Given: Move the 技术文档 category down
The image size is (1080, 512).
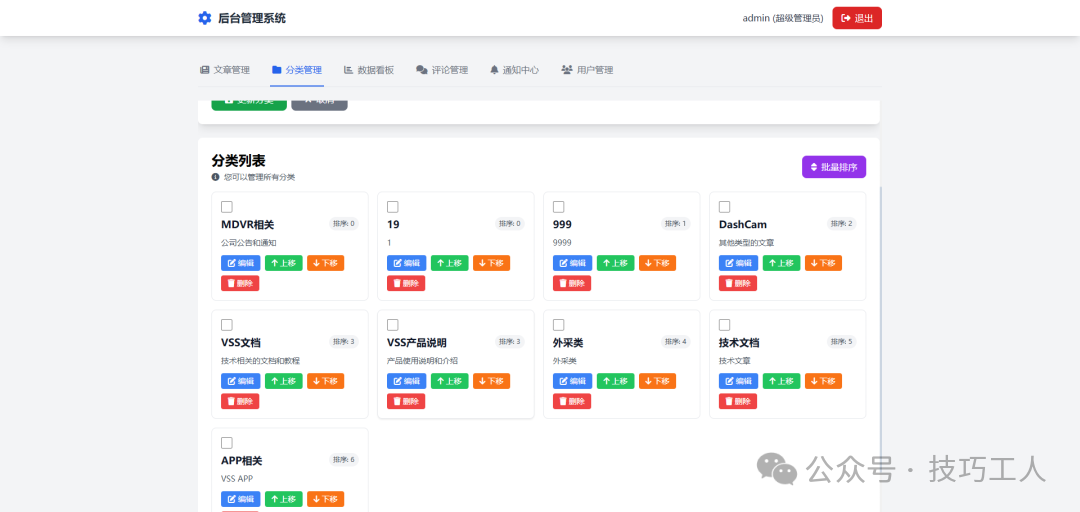Looking at the screenshot, I should click(823, 380).
